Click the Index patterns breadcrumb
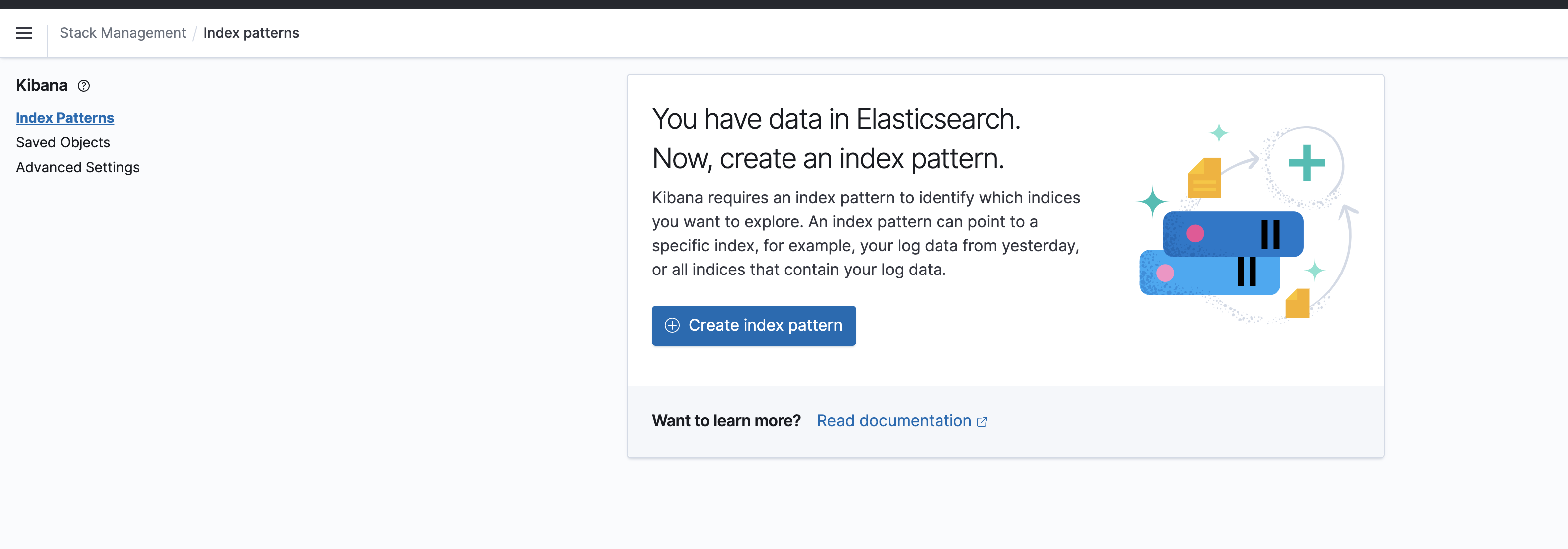This screenshot has width=1568, height=549. (x=251, y=33)
